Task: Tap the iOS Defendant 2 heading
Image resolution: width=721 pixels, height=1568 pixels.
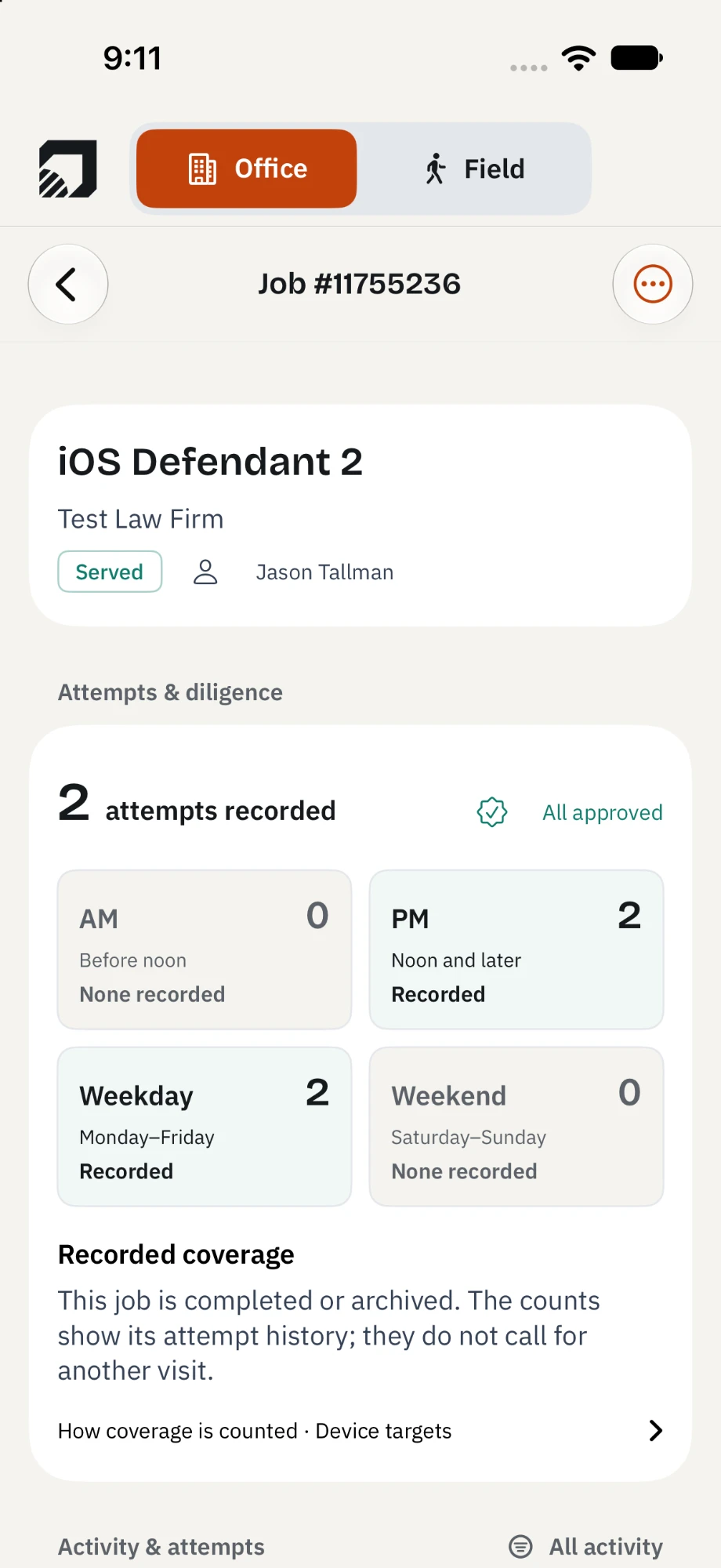Action: [210, 462]
